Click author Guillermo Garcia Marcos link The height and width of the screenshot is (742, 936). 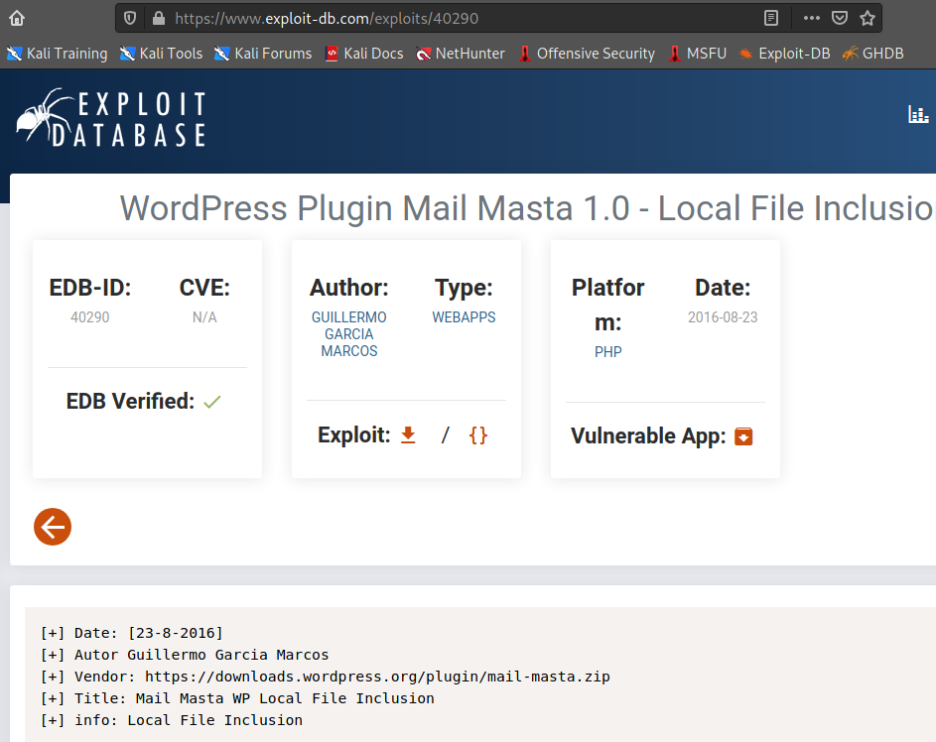coord(349,334)
